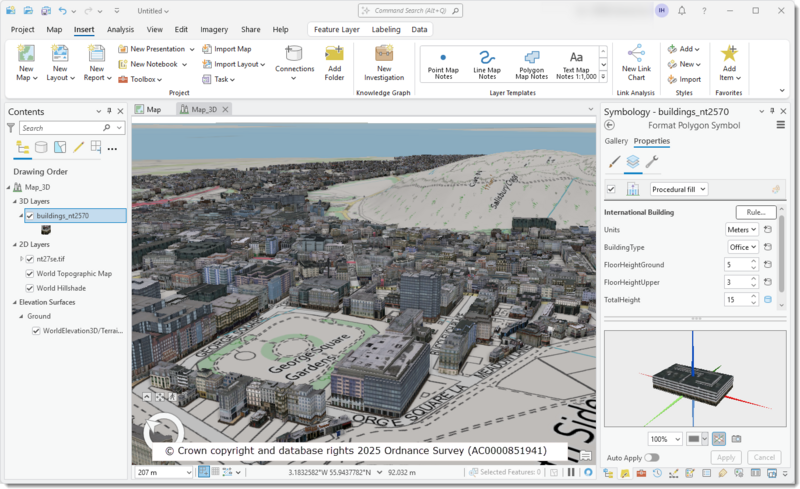
Task: Open the Structure wrench tab
Action: click(x=652, y=162)
